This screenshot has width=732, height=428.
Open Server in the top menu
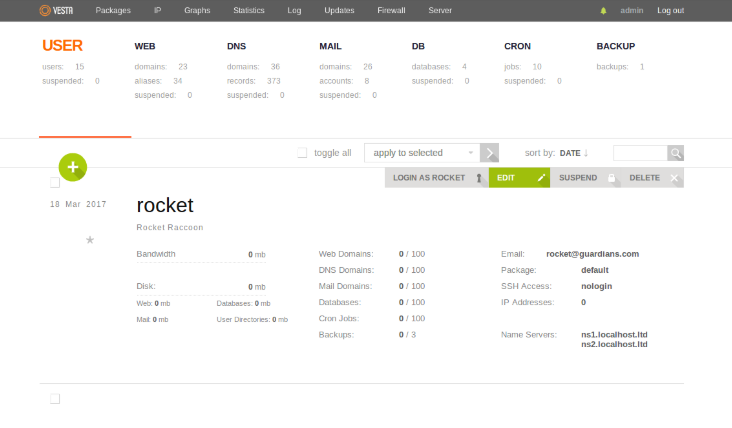click(440, 10)
